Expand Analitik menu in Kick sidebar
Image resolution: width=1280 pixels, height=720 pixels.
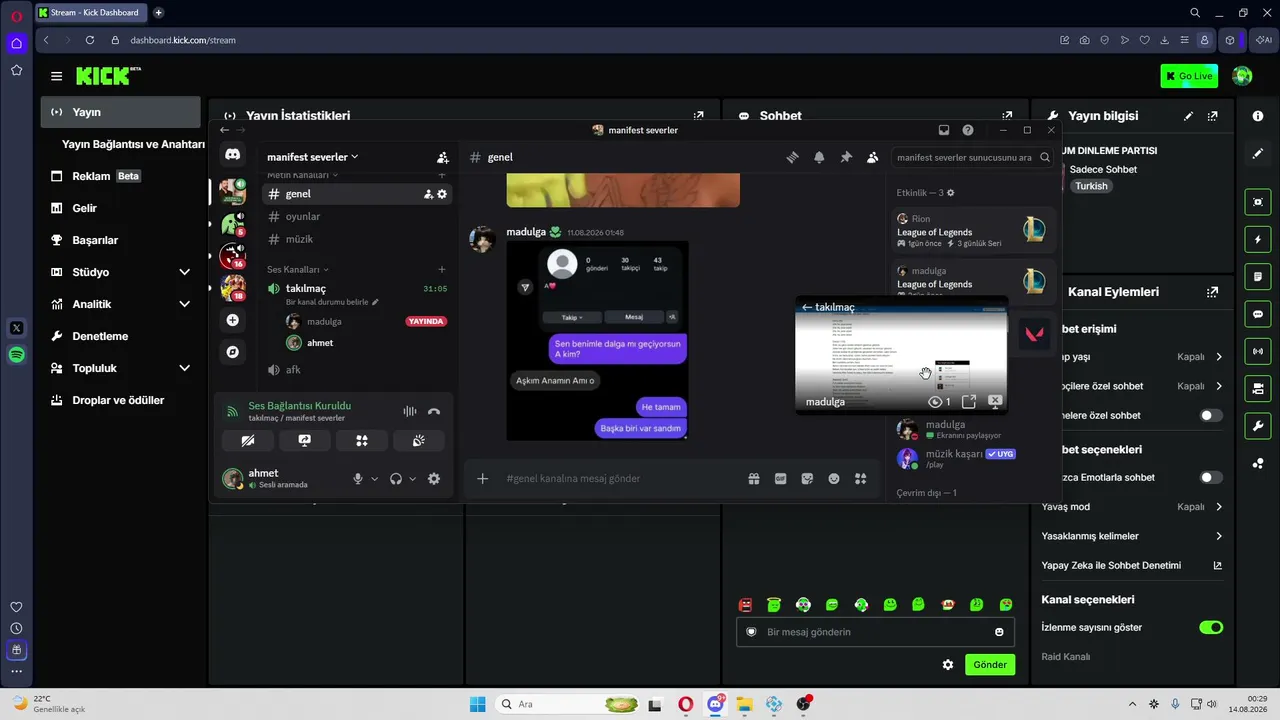pos(184,304)
